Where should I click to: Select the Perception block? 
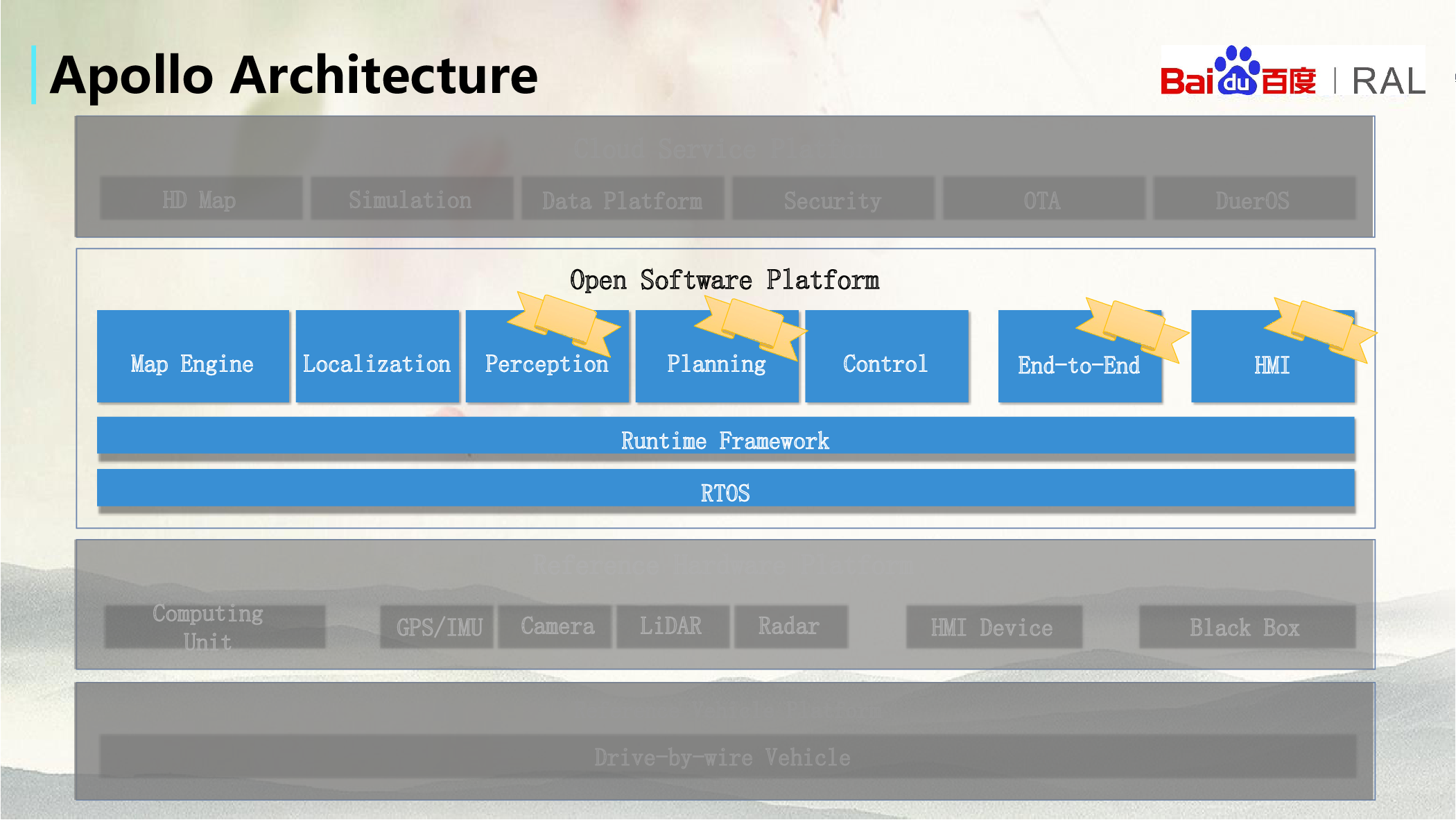(547, 356)
